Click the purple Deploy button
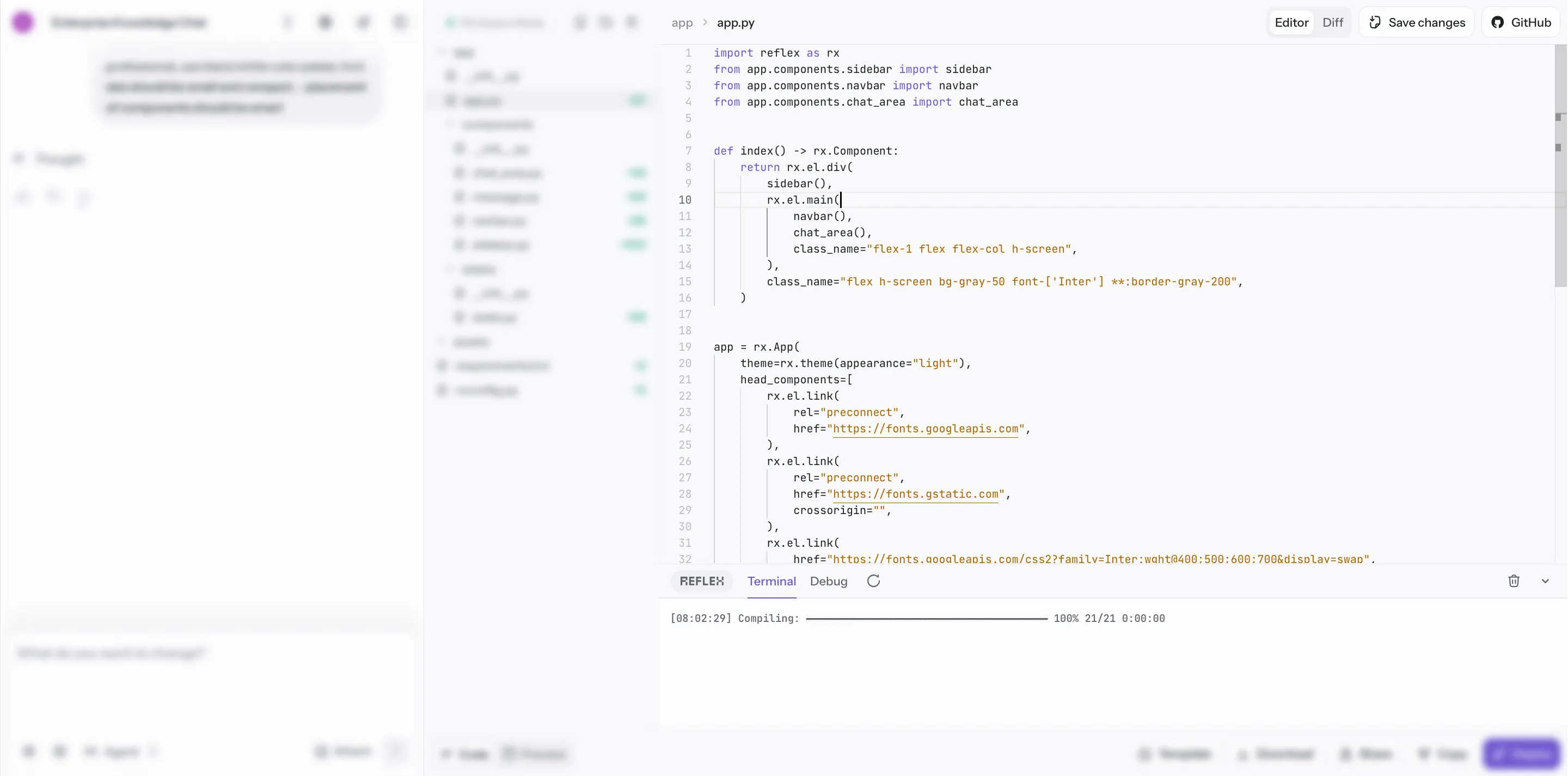This screenshot has height=776, width=1568. [x=1522, y=754]
